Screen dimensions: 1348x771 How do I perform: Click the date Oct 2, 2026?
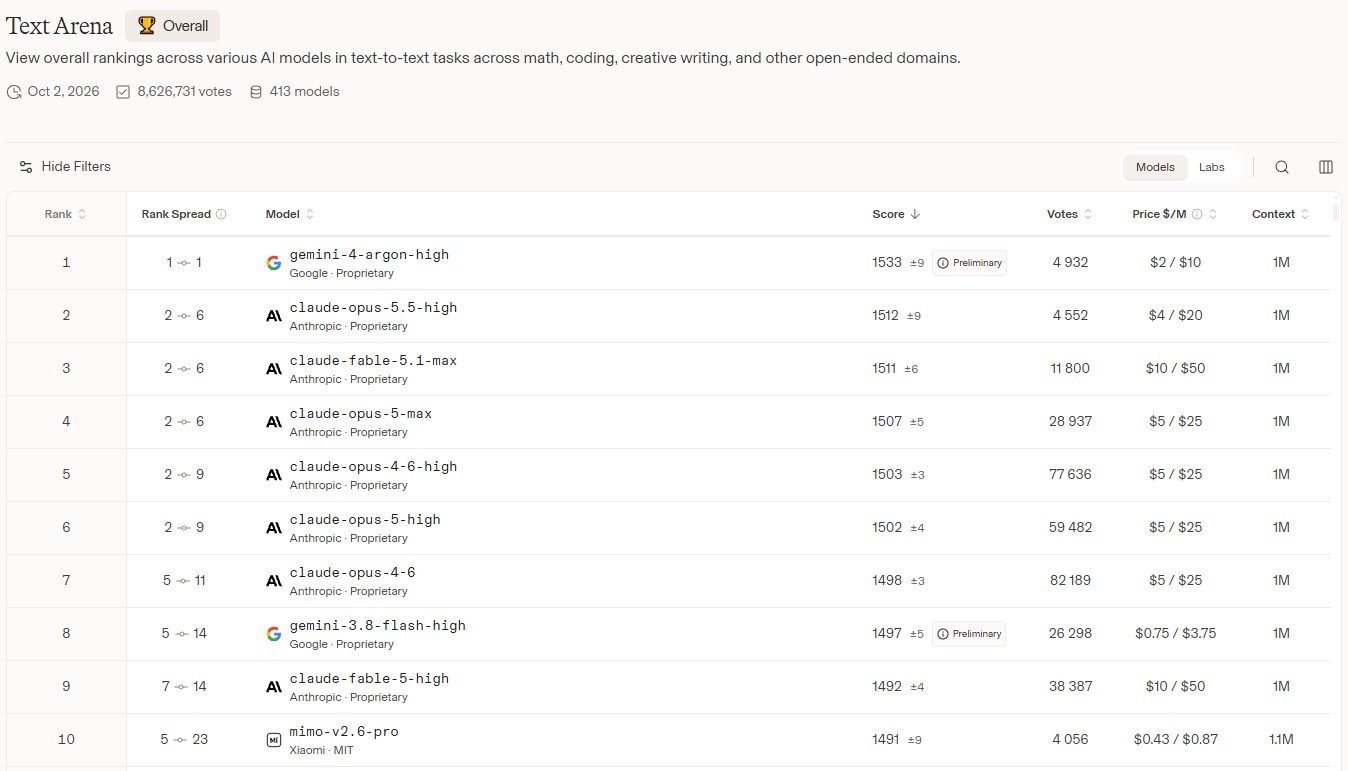point(63,92)
